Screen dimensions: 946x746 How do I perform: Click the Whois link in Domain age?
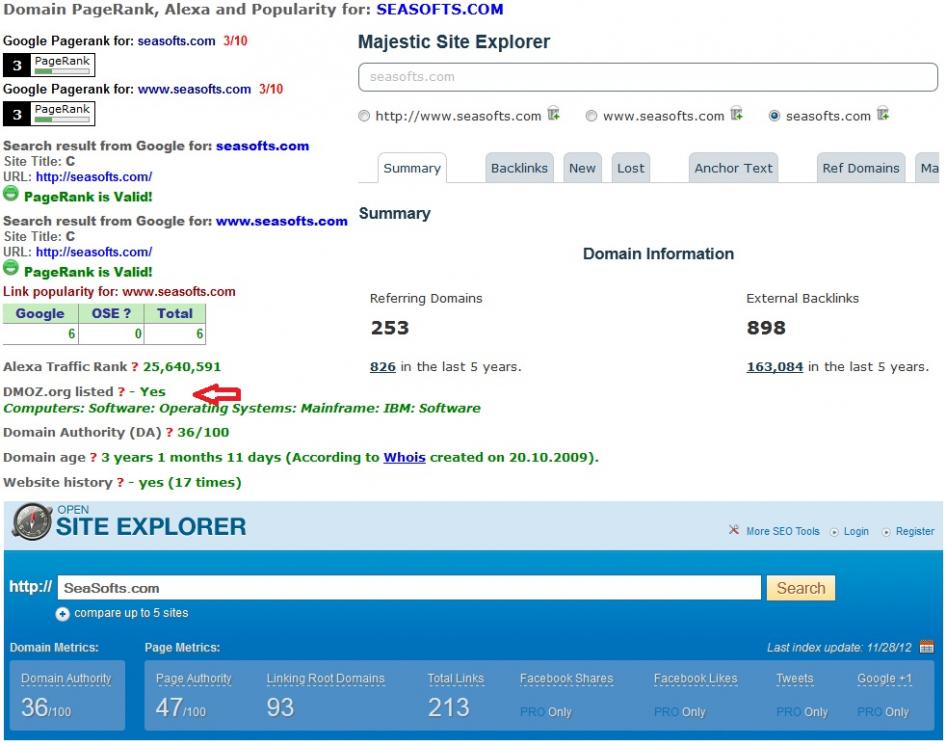(404, 457)
